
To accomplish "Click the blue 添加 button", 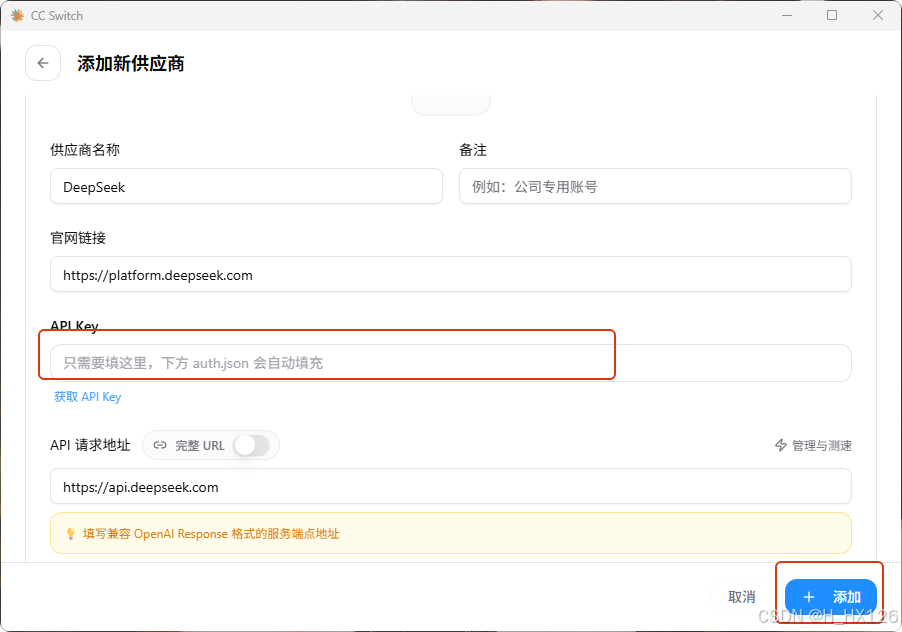I will pos(831,597).
